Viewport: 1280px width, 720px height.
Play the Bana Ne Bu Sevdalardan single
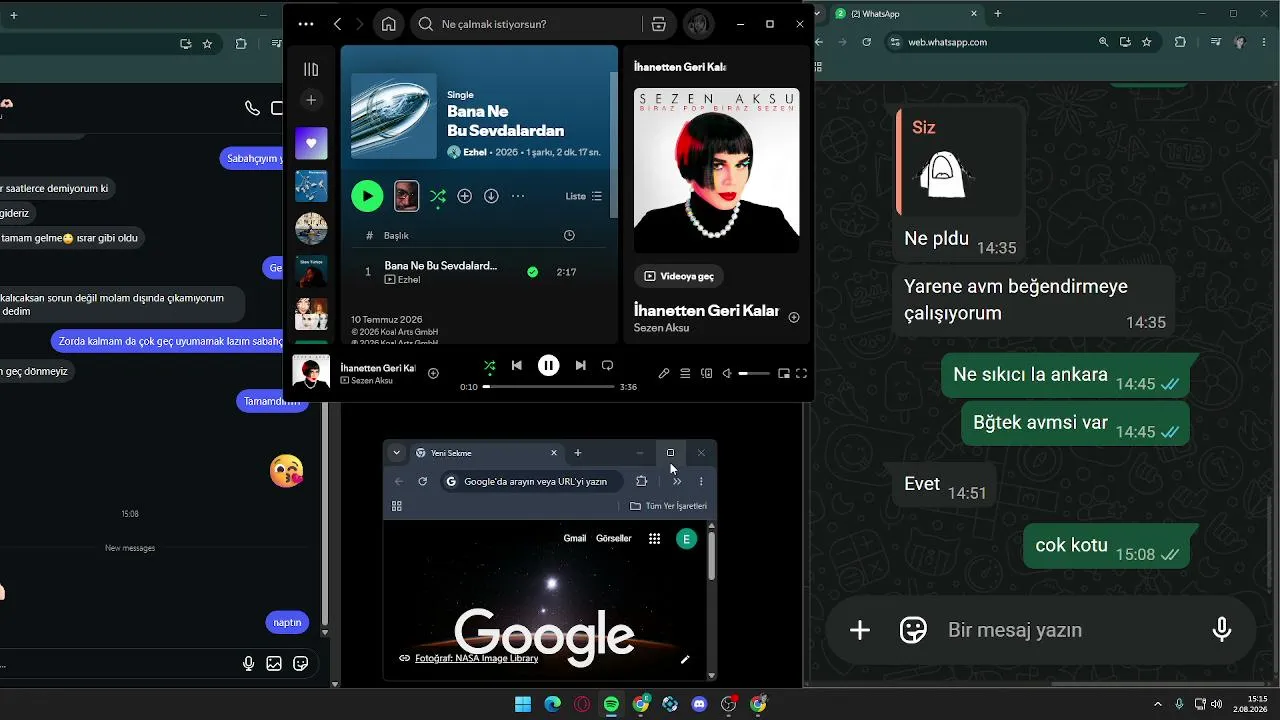tap(367, 196)
